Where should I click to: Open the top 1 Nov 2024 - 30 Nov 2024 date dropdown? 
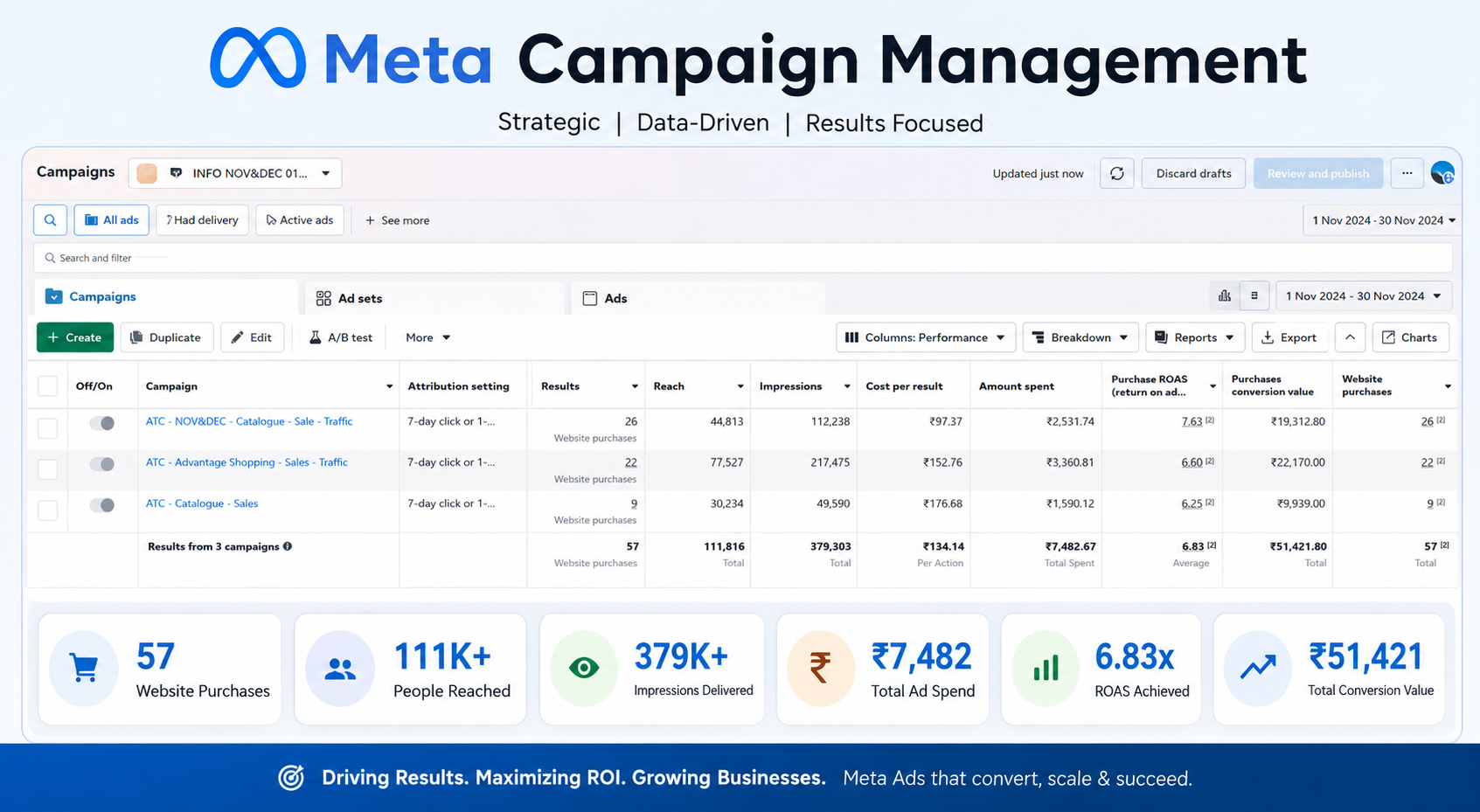[x=1383, y=220]
